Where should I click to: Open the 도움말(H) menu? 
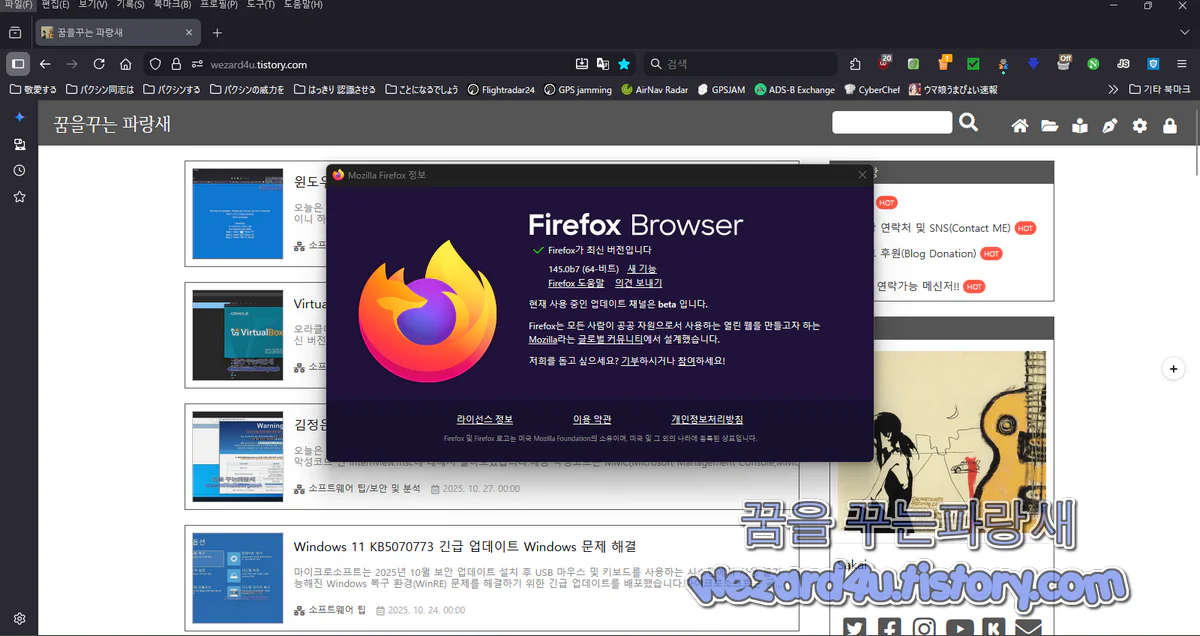(x=302, y=5)
